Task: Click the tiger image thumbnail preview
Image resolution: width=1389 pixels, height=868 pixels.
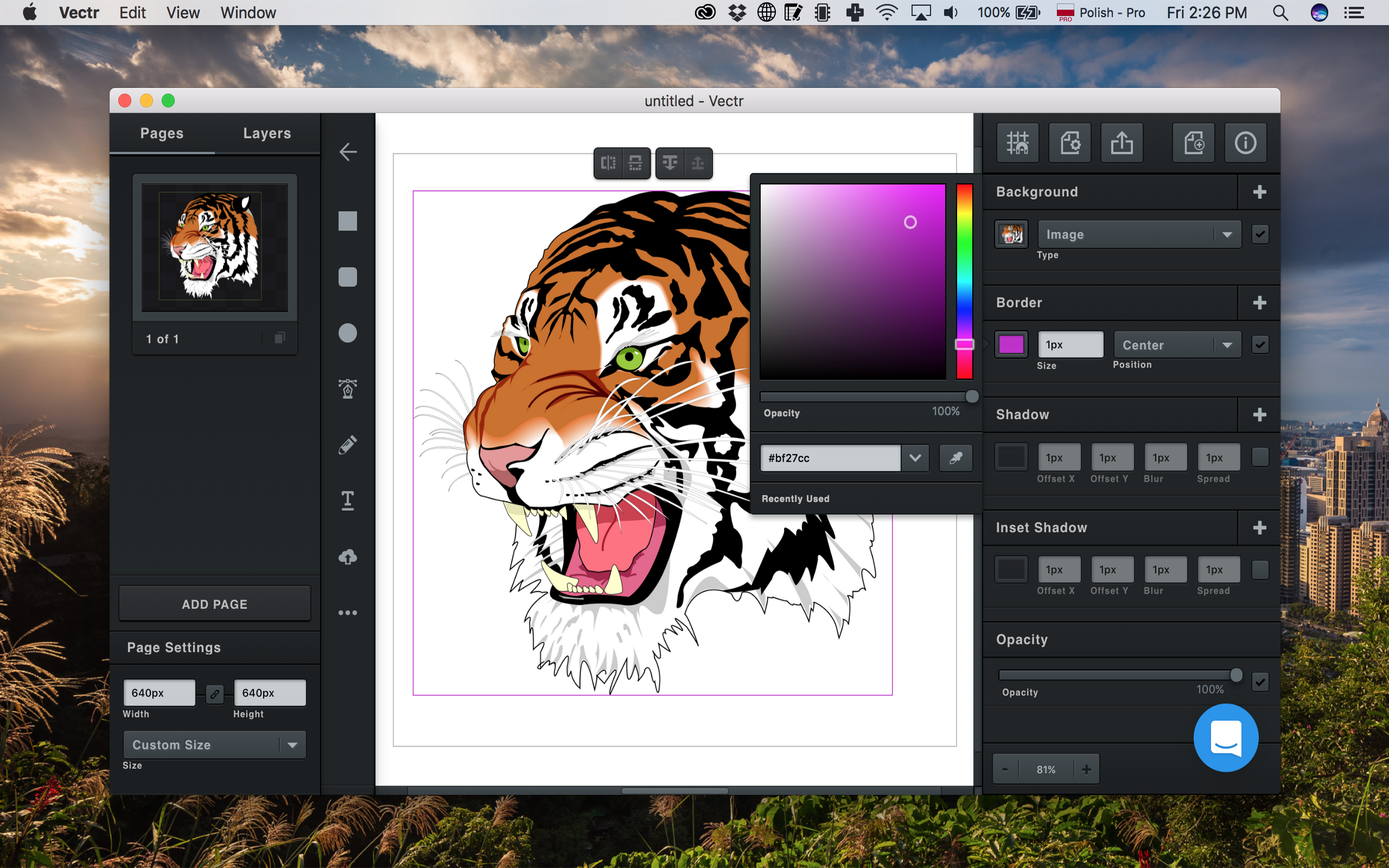Action: coord(214,248)
